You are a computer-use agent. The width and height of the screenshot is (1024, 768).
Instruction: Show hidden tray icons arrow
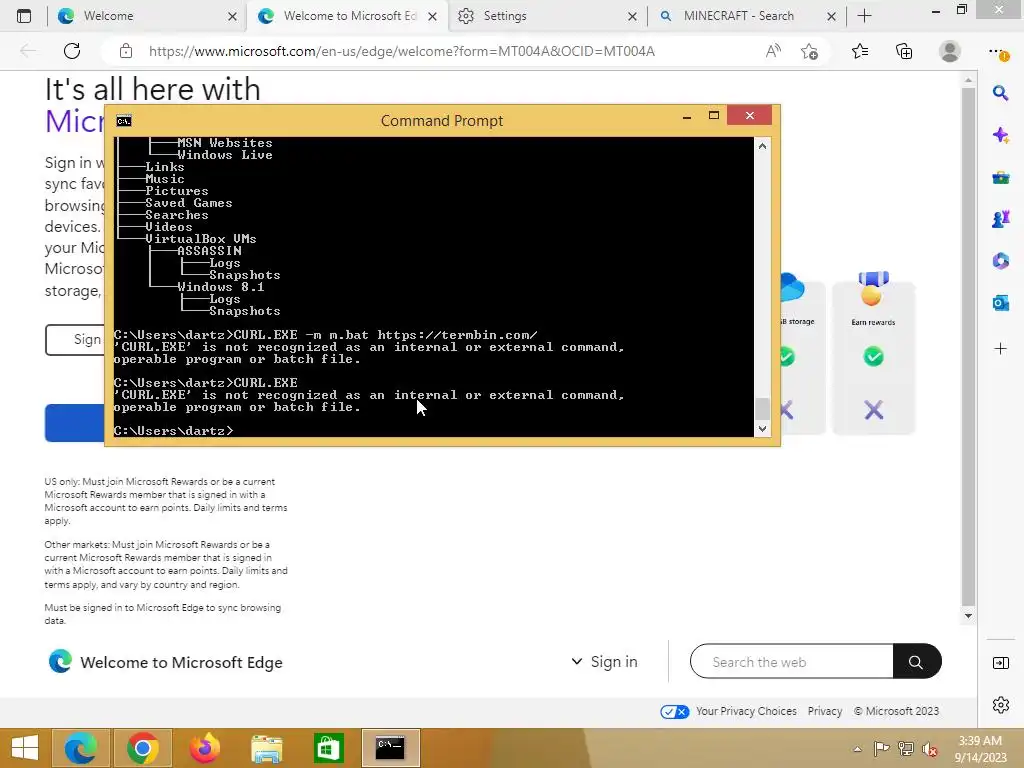857,749
